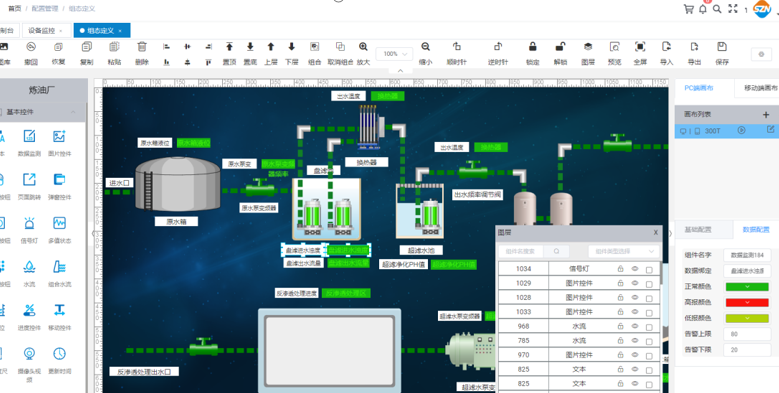Click the 锁定 lock icon

(x=533, y=47)
